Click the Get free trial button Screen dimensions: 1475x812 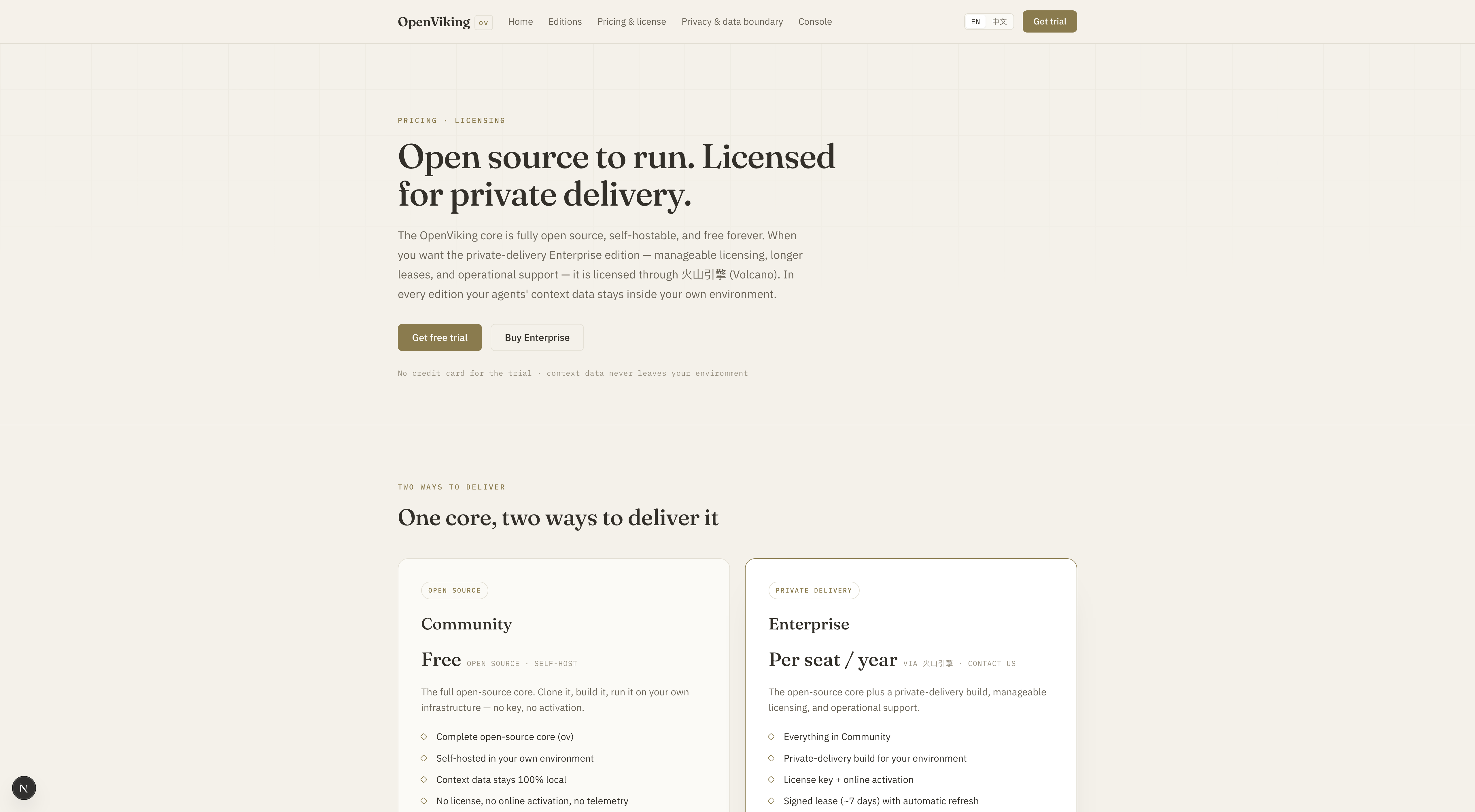coord(440,338)
